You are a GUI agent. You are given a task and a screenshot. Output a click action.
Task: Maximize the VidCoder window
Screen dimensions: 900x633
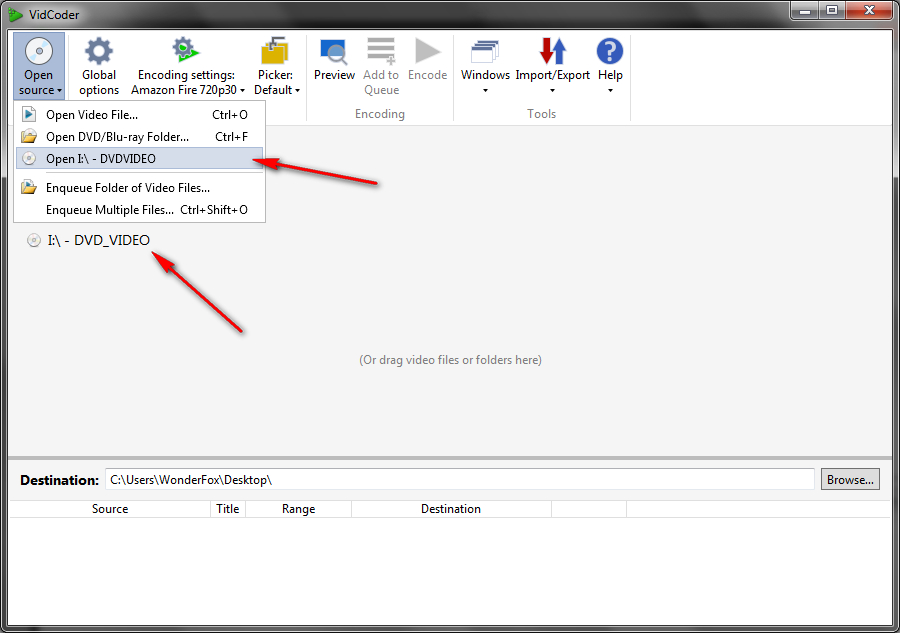(x=831, y=10)
